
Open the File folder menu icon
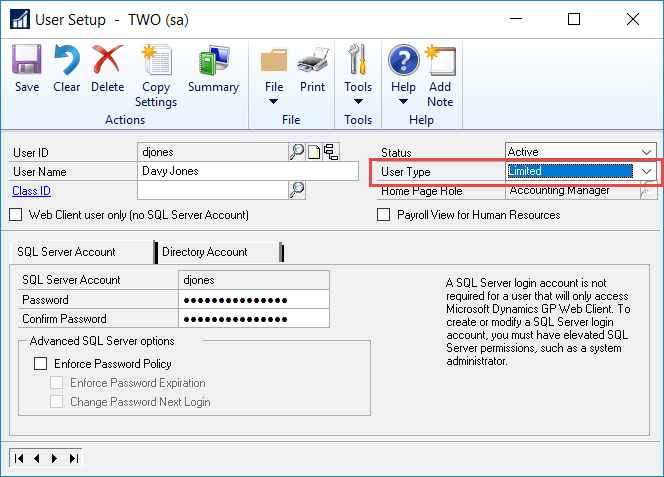pos(274,60)
